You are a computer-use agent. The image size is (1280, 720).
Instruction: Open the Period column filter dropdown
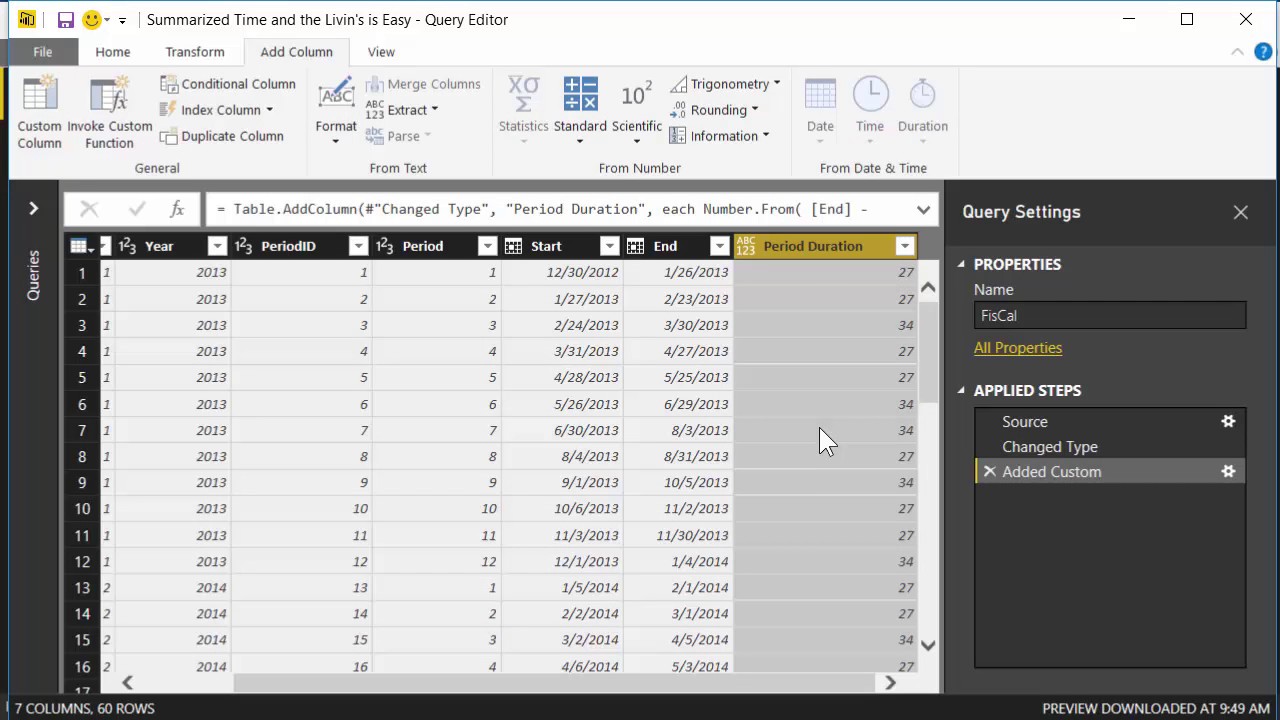[487, 246]
